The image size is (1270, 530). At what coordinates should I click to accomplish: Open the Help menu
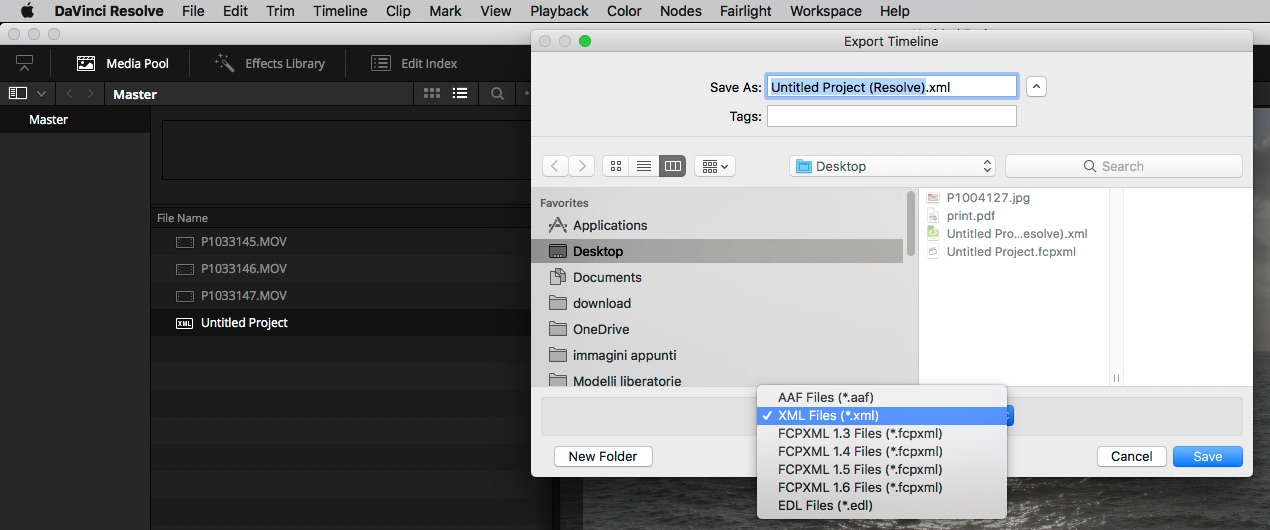894,11
